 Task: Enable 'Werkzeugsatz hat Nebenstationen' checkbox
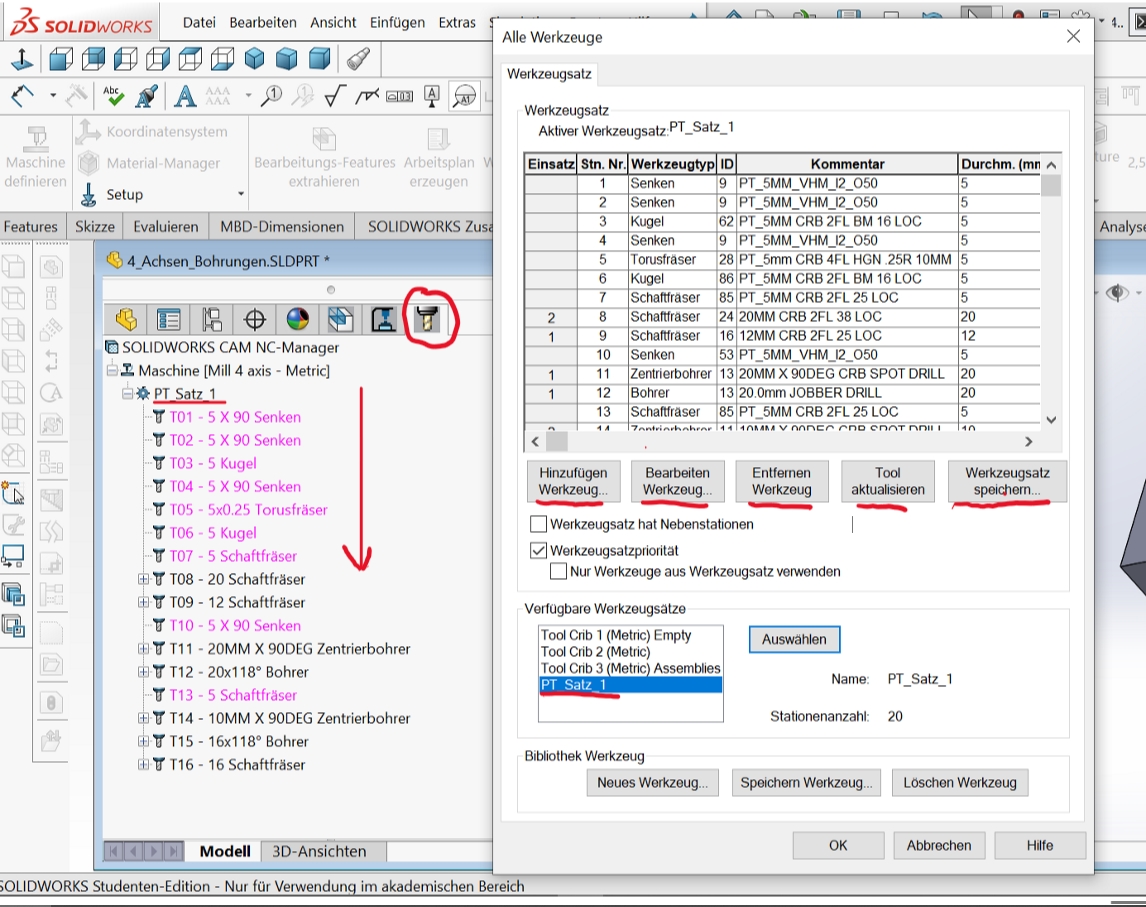[539, 524]
